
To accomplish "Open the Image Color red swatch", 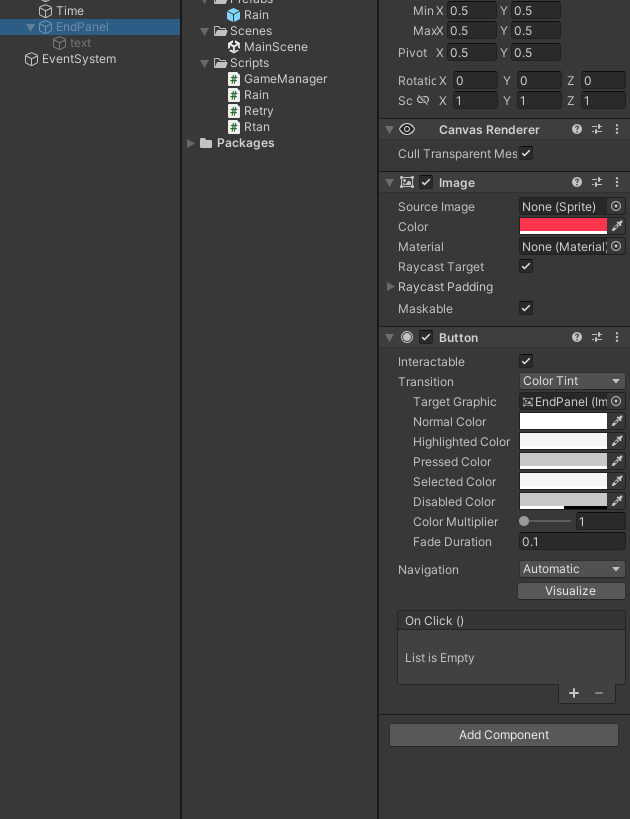I will pyautogui.click(x=563, y=226).
